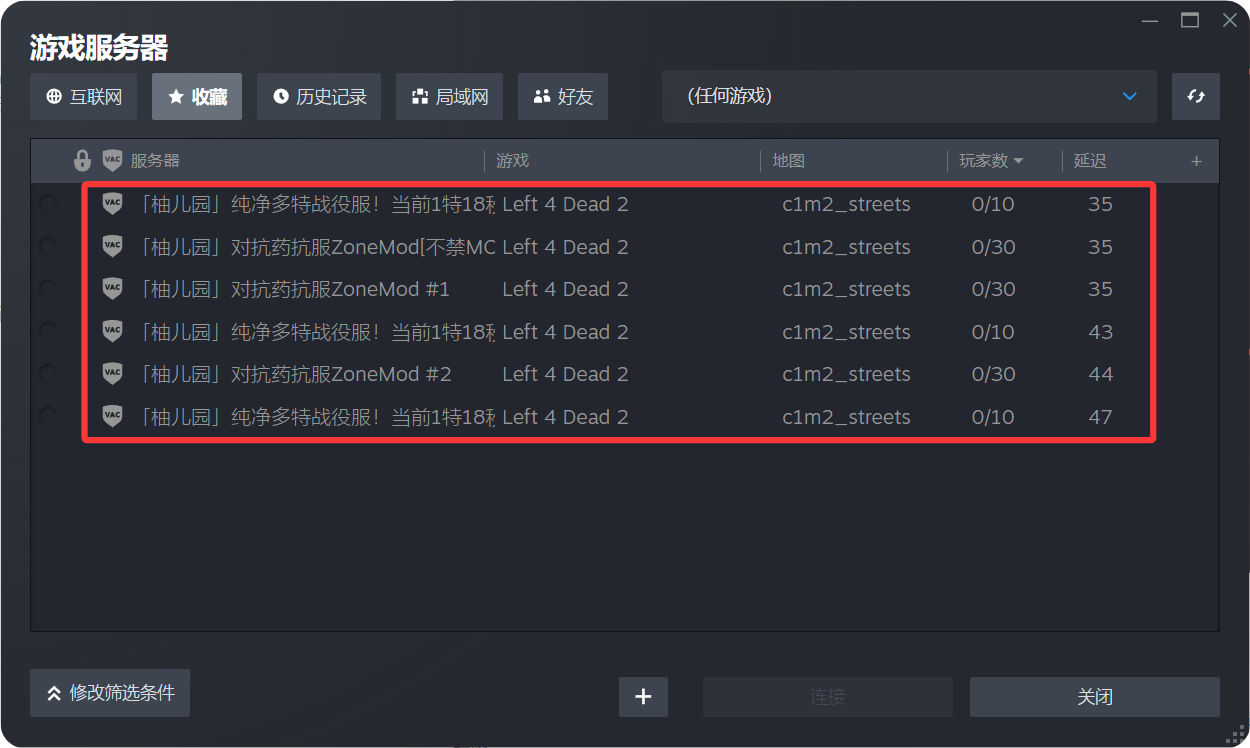
Task: Sort by the 地图 column header
Action: tap(789, 161)
